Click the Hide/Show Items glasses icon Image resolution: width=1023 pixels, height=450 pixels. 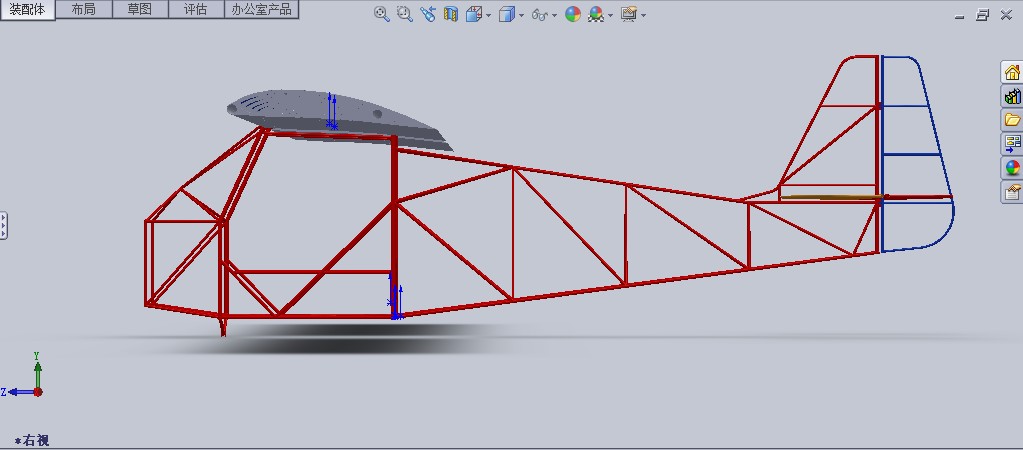pos(540,14)
